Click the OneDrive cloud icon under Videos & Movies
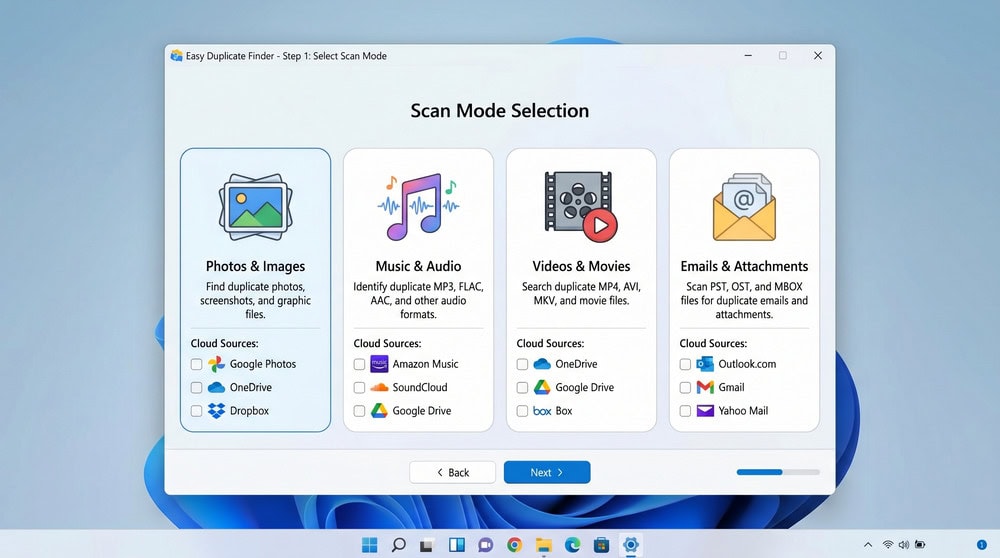 (x=542, y=363)
